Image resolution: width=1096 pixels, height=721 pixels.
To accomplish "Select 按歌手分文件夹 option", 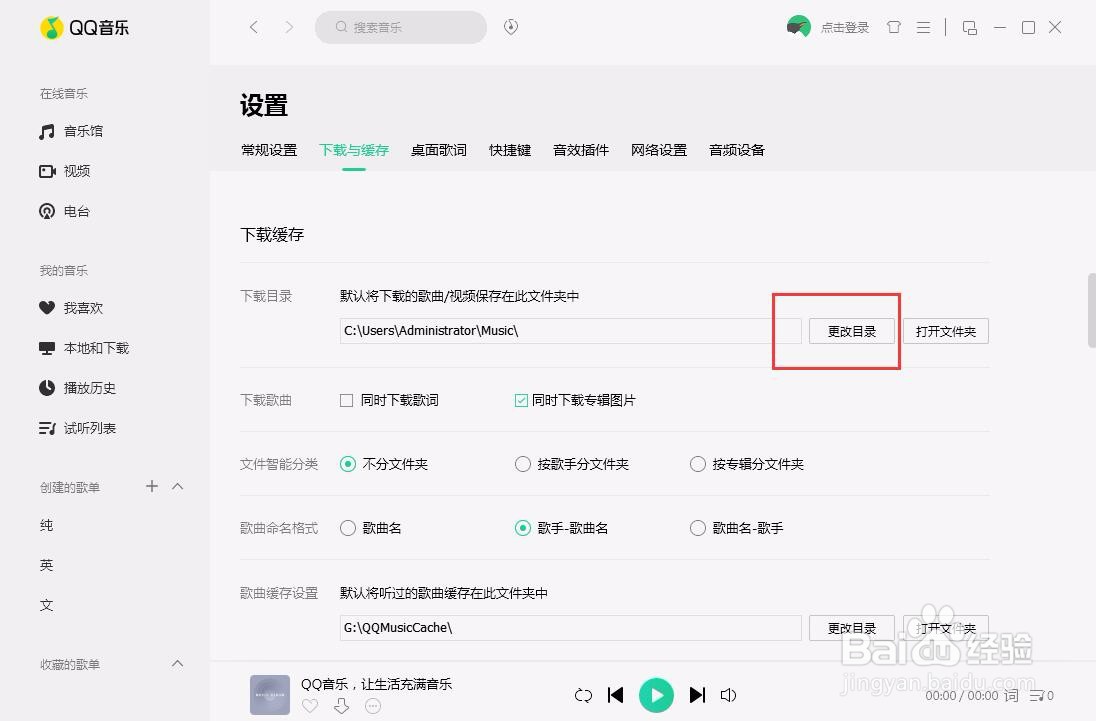I will (x=523, y=464).
